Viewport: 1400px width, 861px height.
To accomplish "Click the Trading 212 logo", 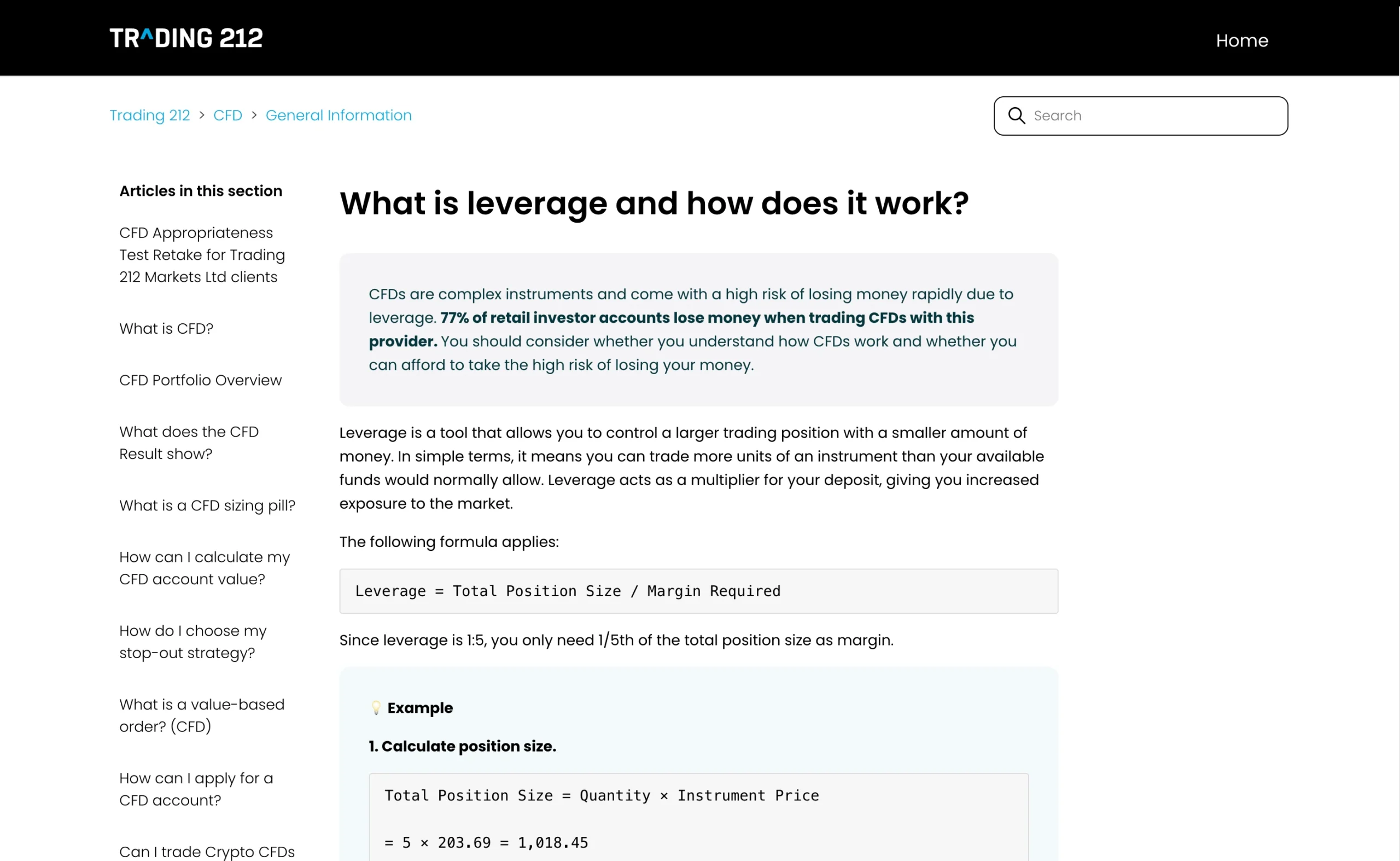I will pos(186,38).
